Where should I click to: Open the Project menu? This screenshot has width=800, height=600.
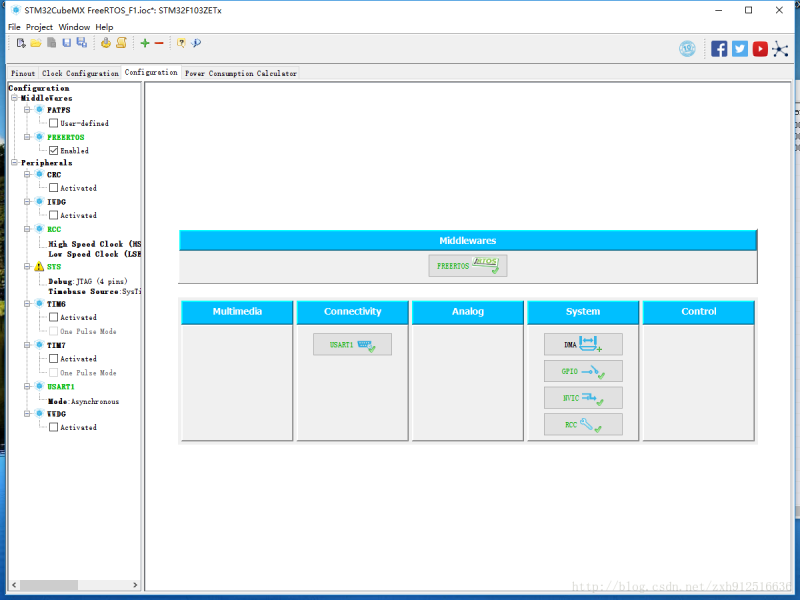(39, 27)
